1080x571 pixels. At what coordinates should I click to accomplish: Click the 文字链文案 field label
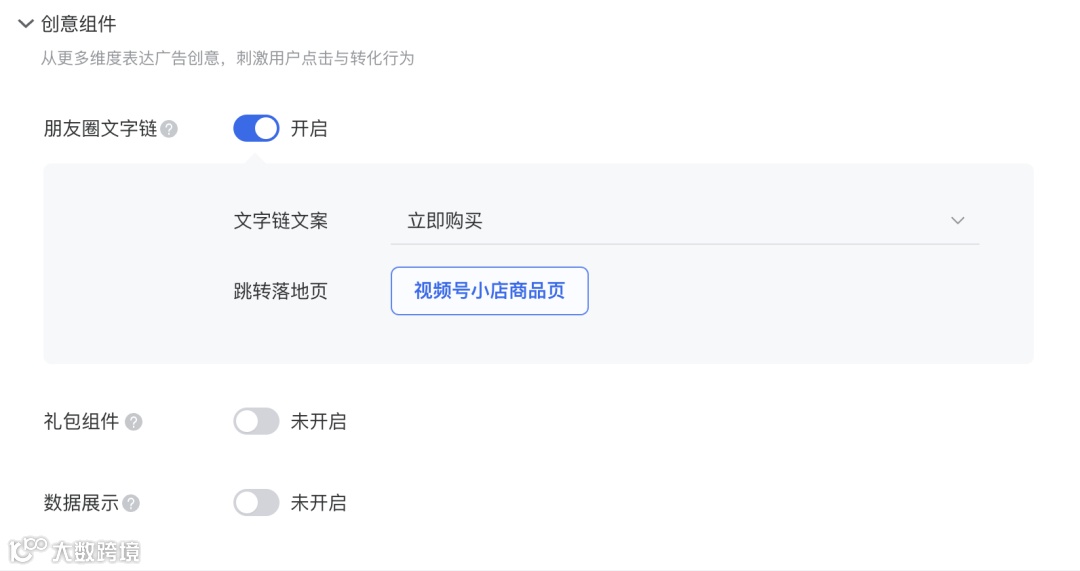click(x=280, y=221)
